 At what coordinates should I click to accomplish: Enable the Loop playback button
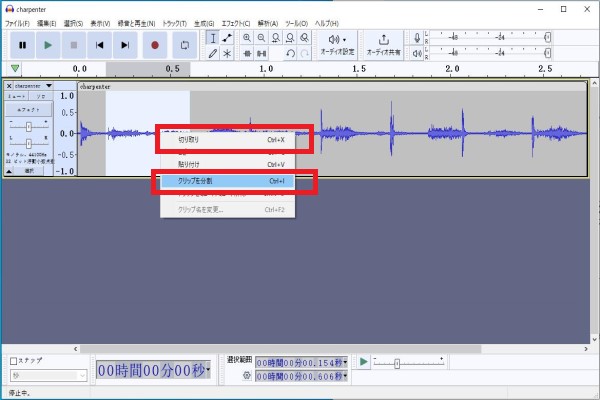click(184, 45)
